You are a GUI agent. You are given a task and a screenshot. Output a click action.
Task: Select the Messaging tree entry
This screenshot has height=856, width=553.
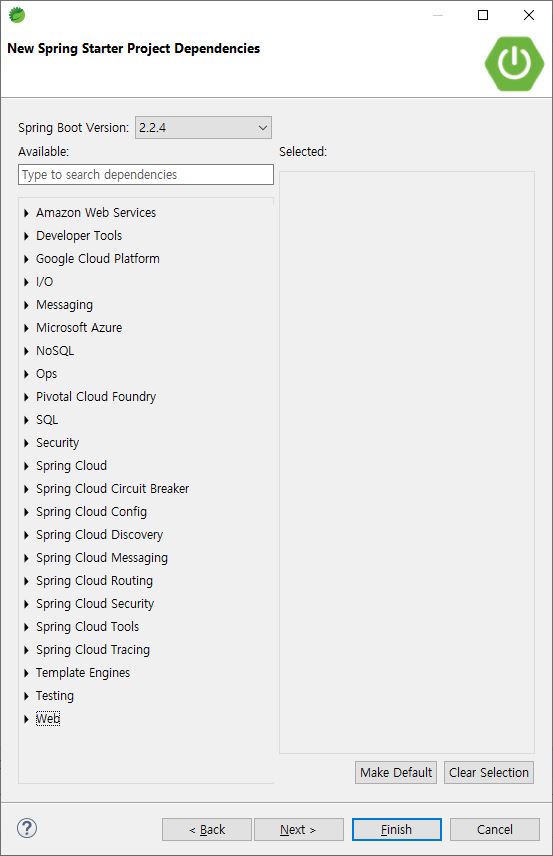(x=64, y=305)
